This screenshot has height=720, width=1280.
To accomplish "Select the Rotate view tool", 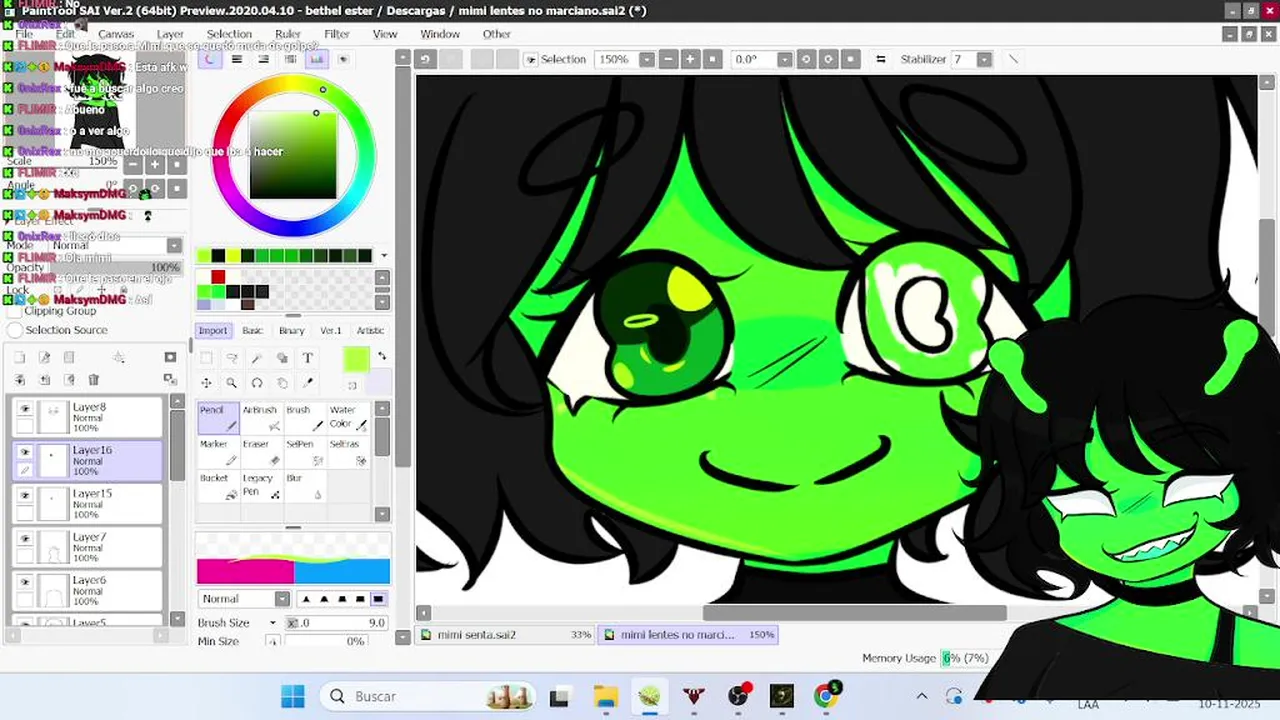I will [x=257, y=383].
